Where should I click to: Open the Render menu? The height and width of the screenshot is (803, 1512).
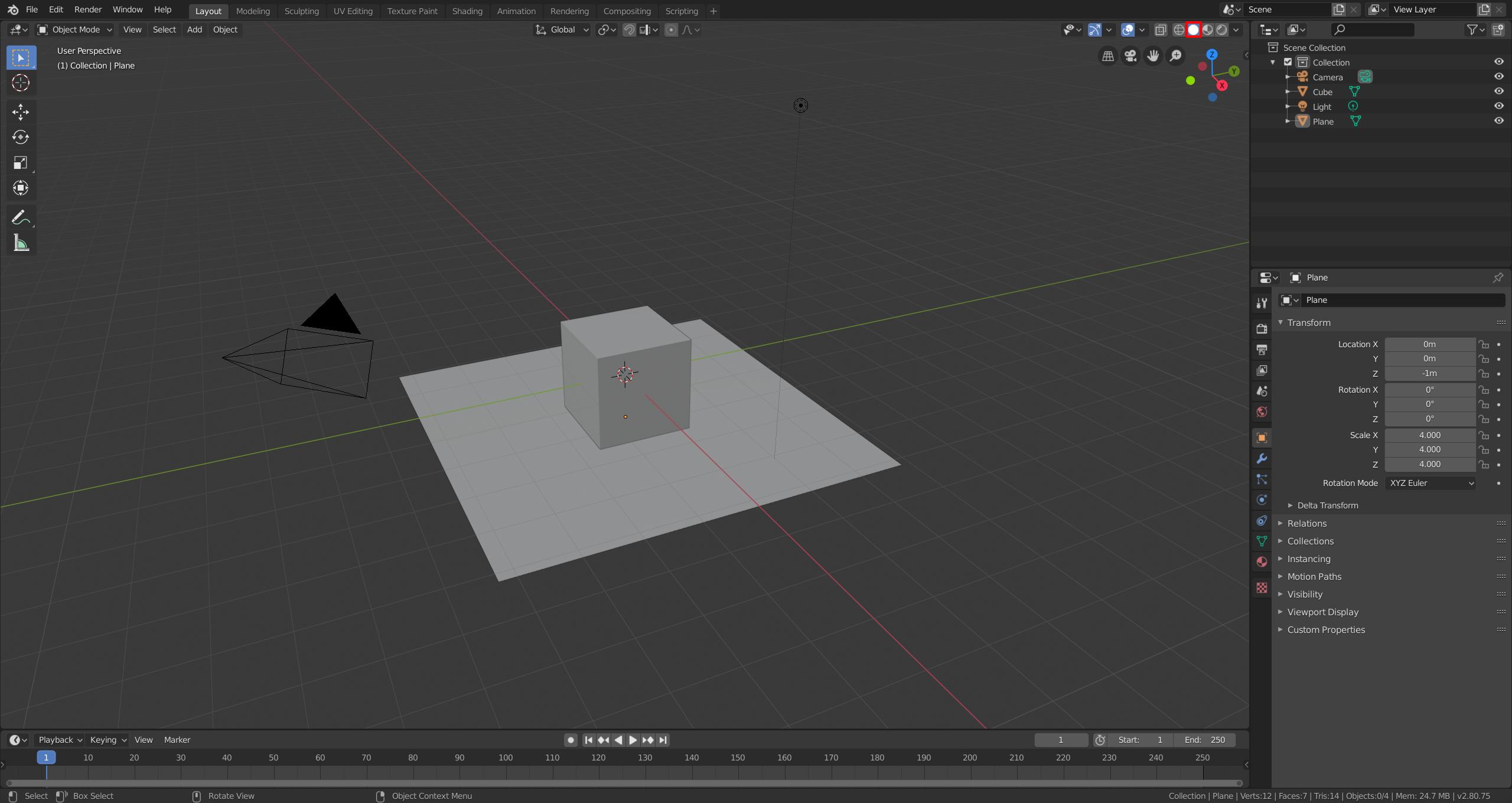(88, 10)
